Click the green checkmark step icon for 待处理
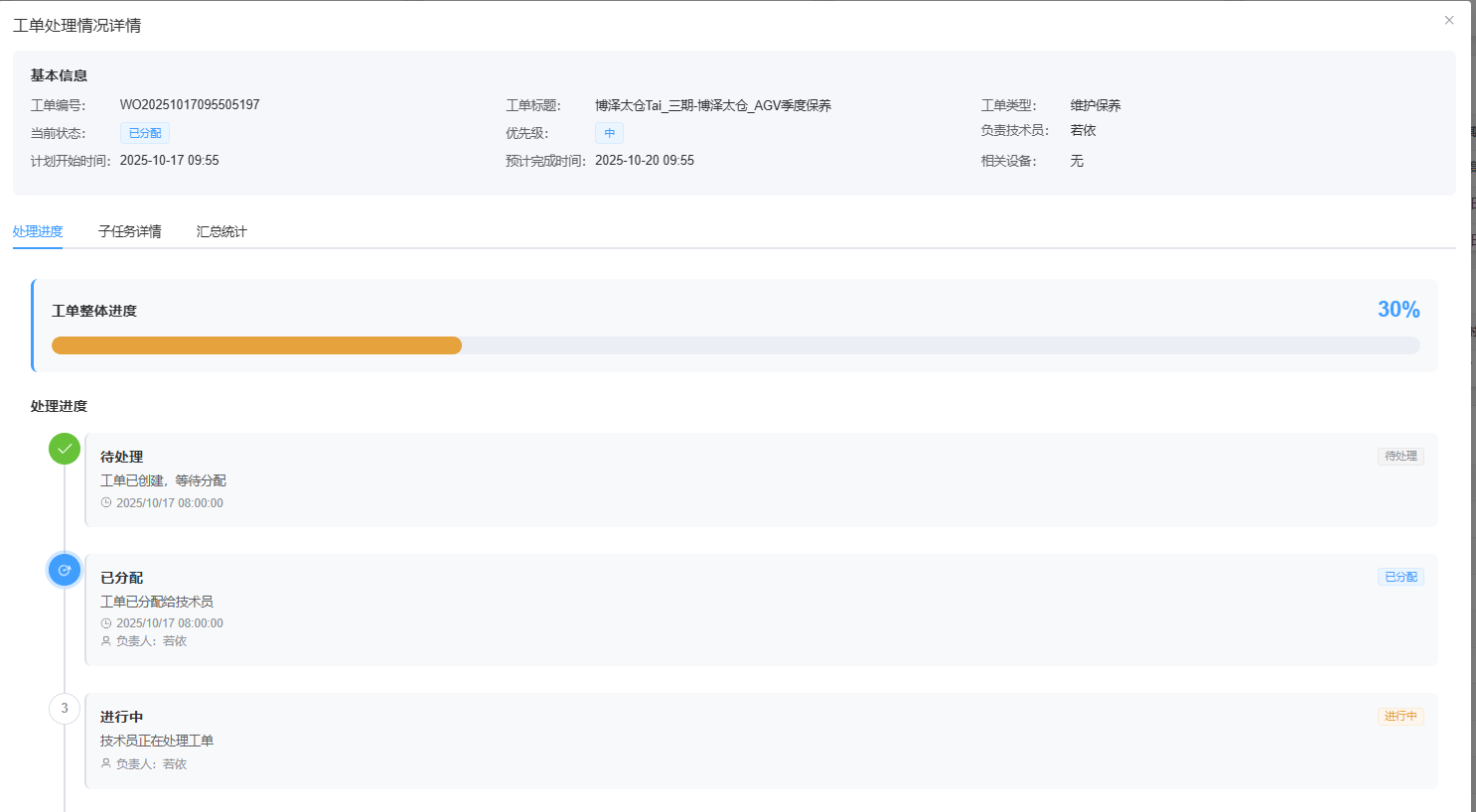 click(x=65, y=449)
